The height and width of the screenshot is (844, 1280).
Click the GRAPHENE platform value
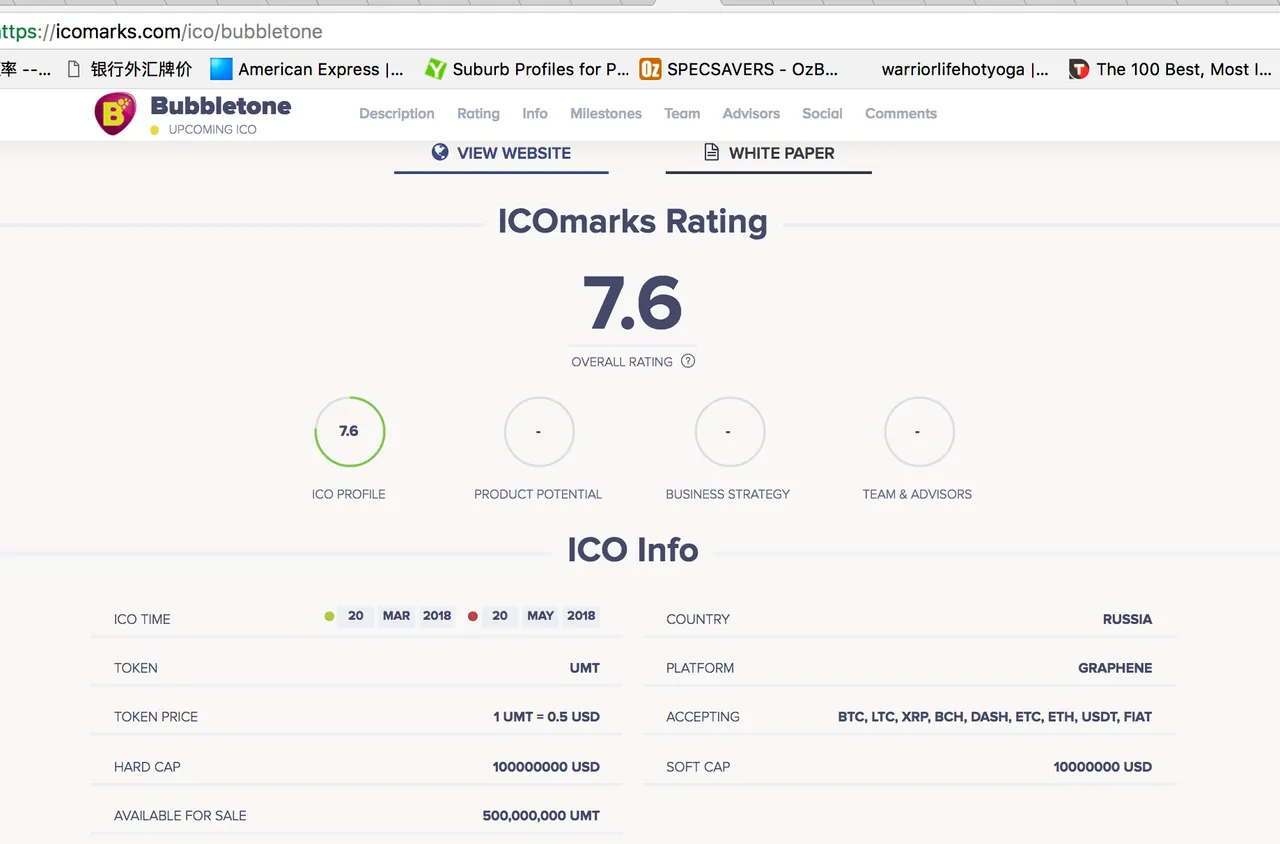coord(1115,668)
